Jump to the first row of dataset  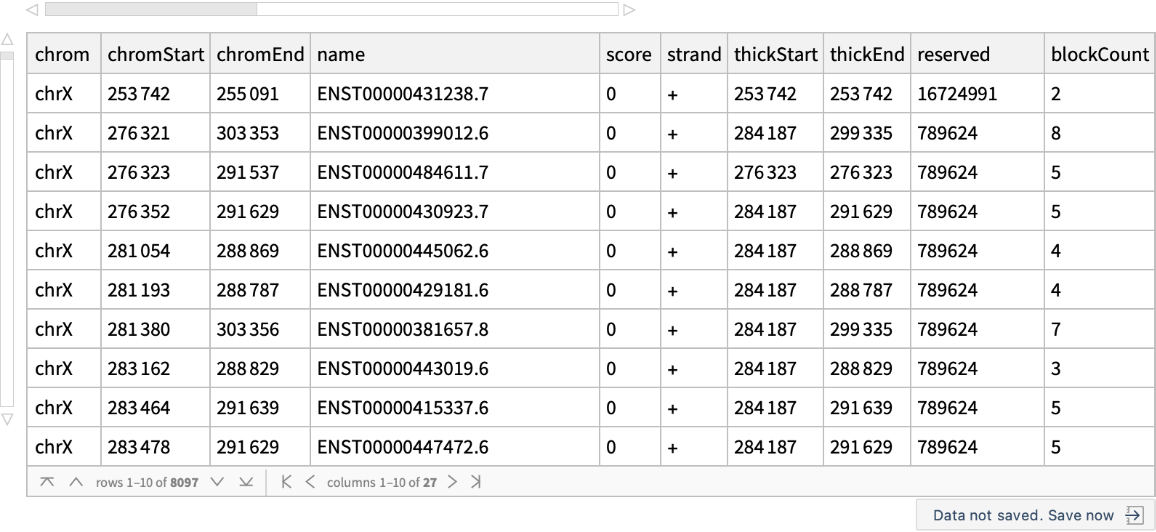click(46, 483)
